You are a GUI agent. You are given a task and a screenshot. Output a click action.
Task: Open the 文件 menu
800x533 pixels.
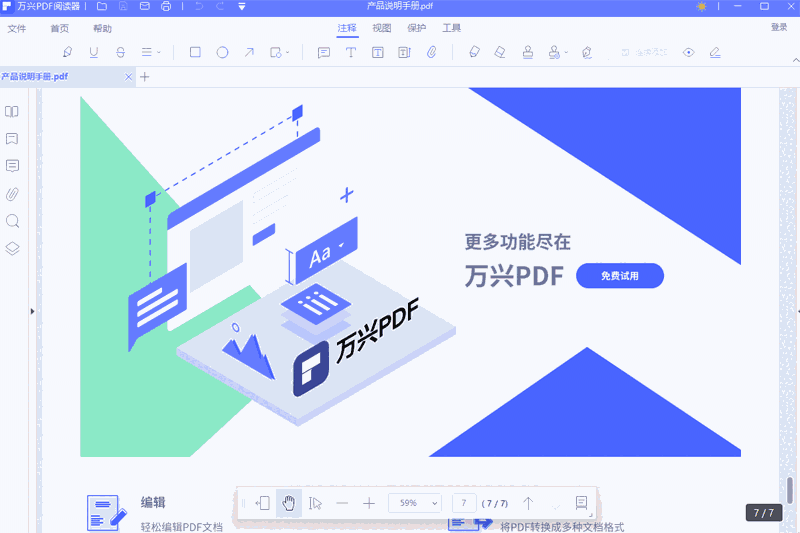17,29
